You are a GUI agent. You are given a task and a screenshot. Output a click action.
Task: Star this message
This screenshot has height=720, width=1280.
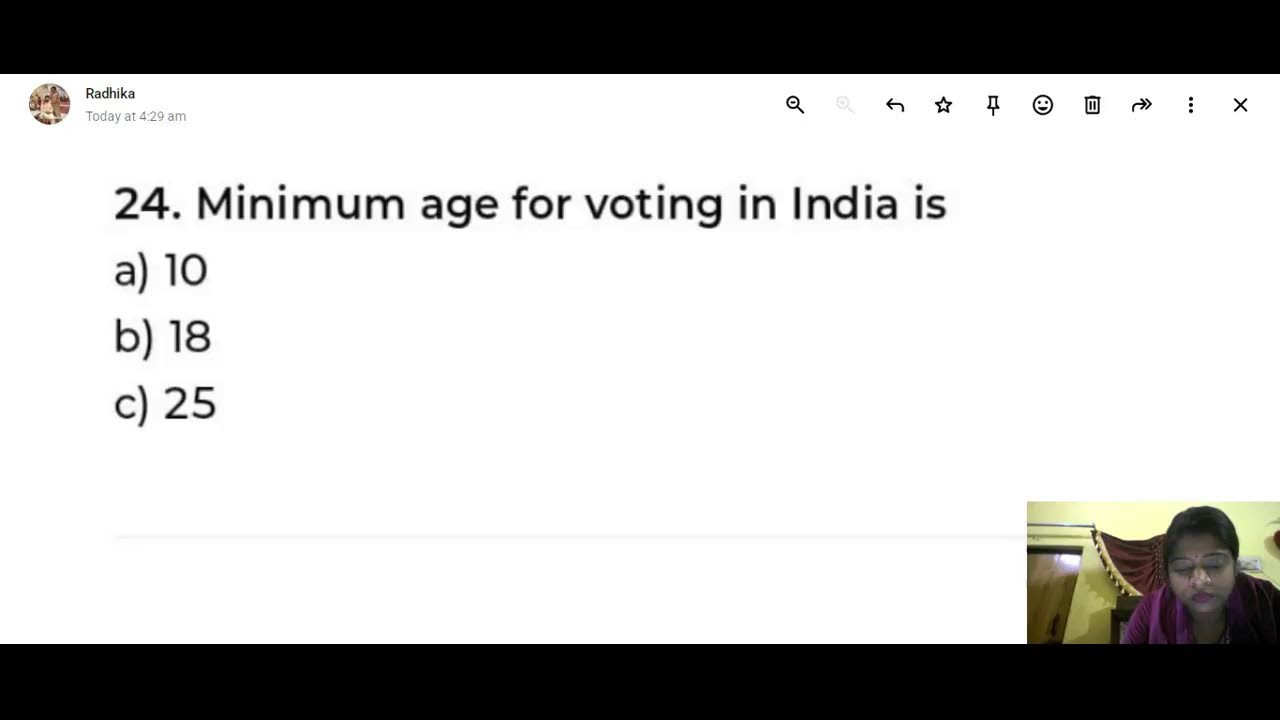pyautogui.click(x=943, y=105)
